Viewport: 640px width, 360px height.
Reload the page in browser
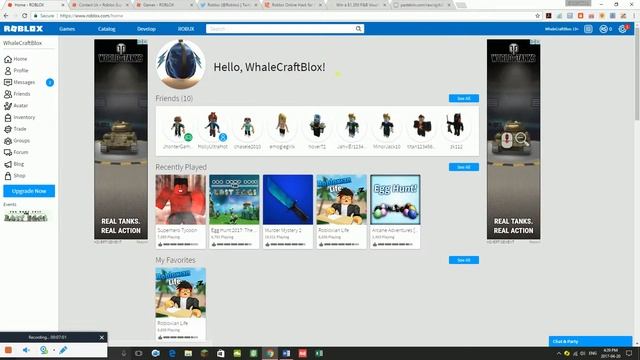(24, 16)
